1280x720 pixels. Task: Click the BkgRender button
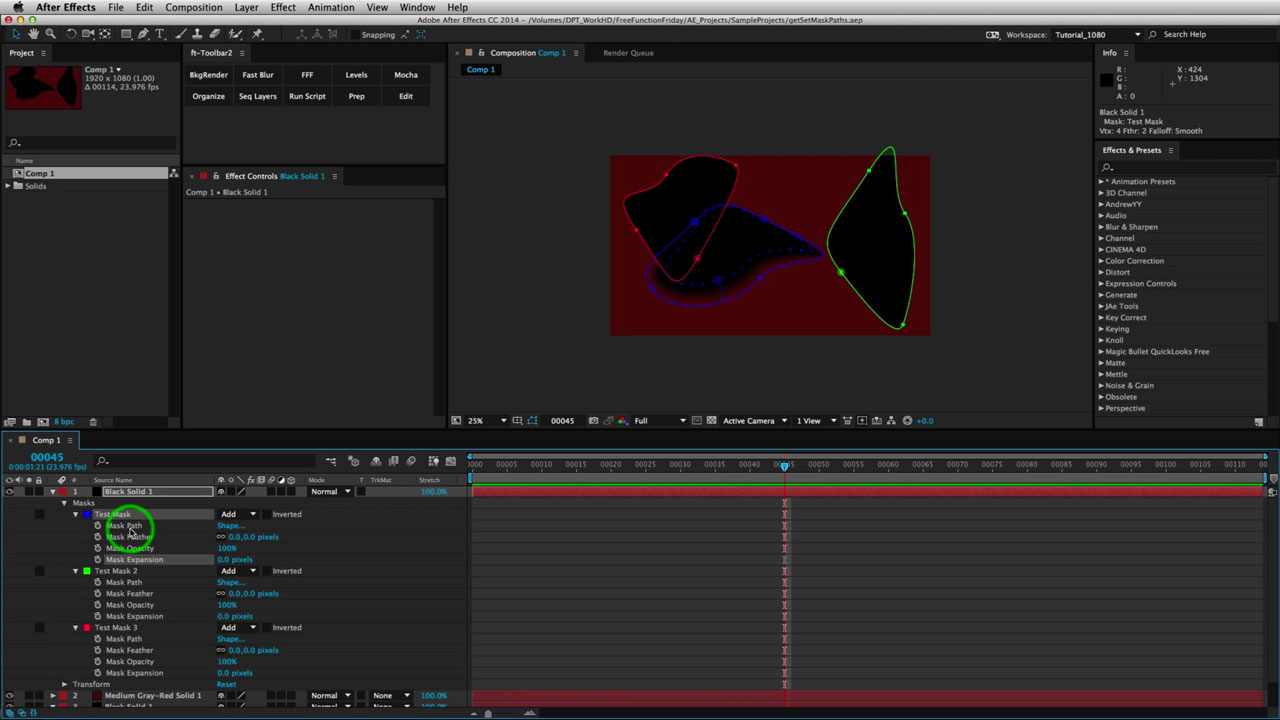point(208,75)
